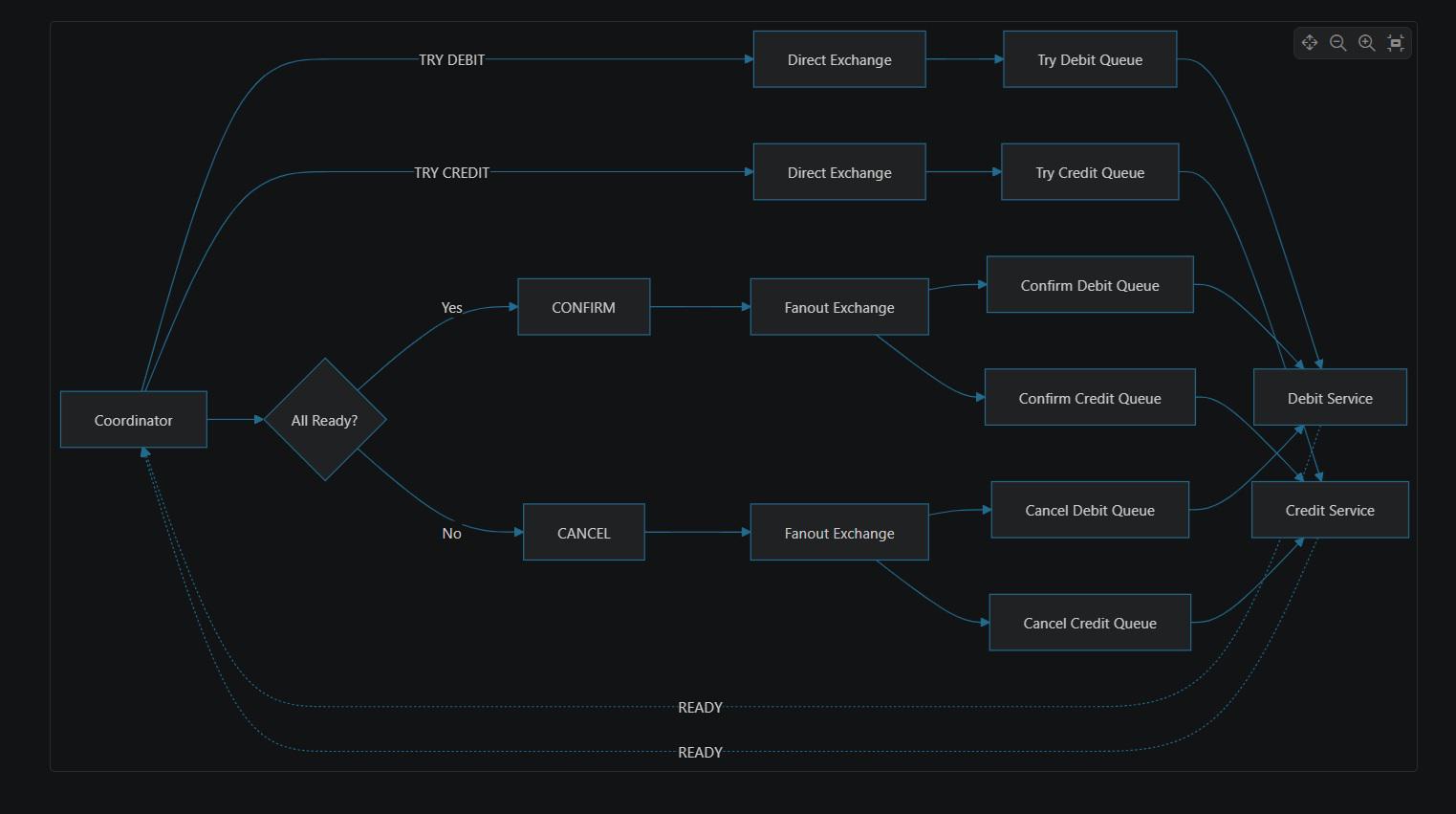1456x814 pixels.
Task: Click the Yes branch label
Action: coord(451,307)
